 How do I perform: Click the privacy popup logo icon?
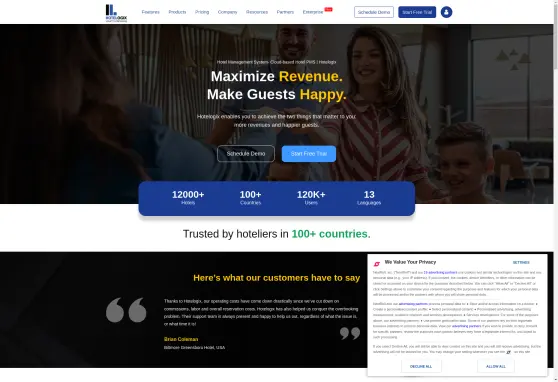point(377,264)
